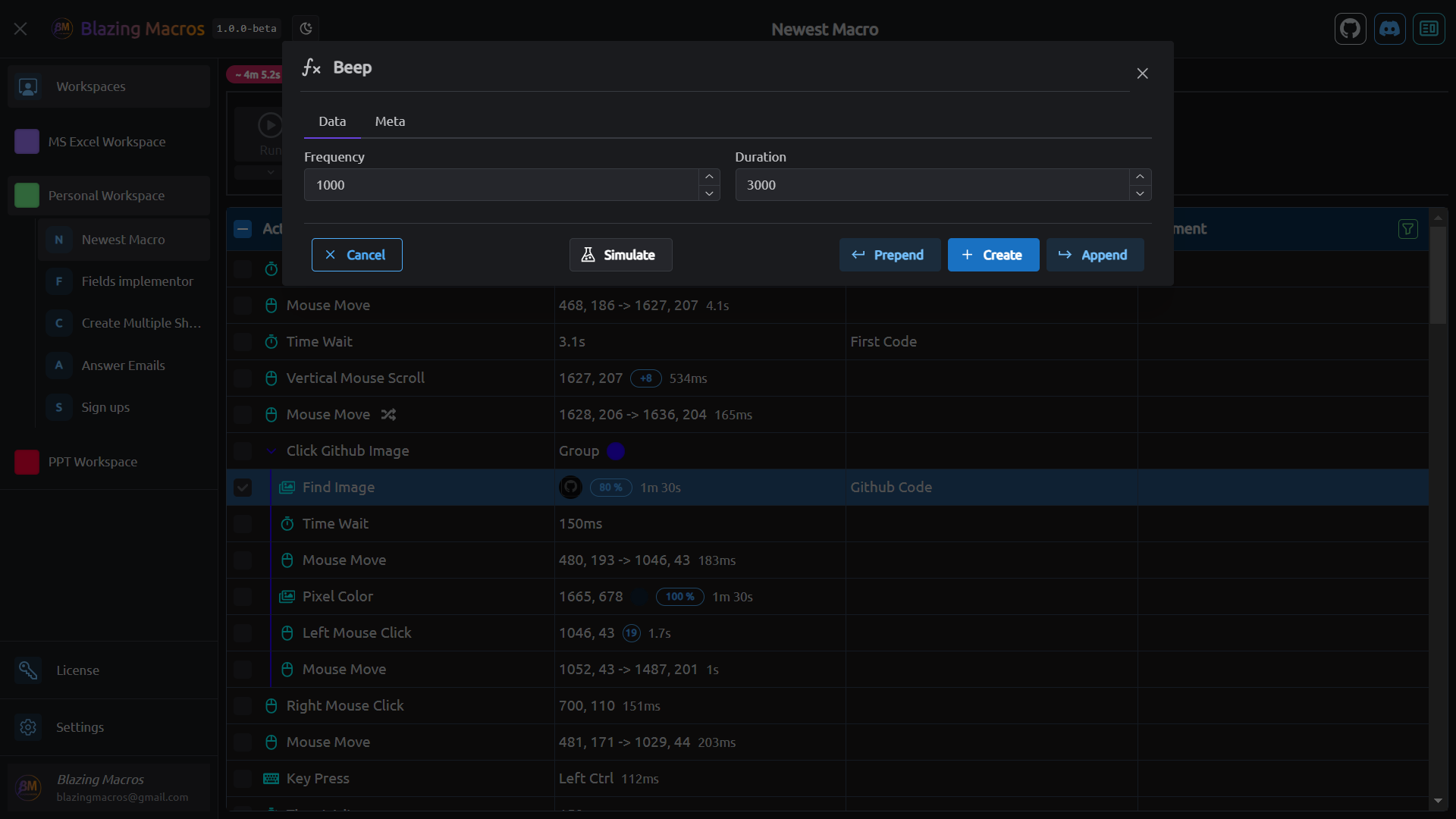Click the Simulate button
The height and width of the screenshot is (819, 1456).
click(x=620, y=255)
